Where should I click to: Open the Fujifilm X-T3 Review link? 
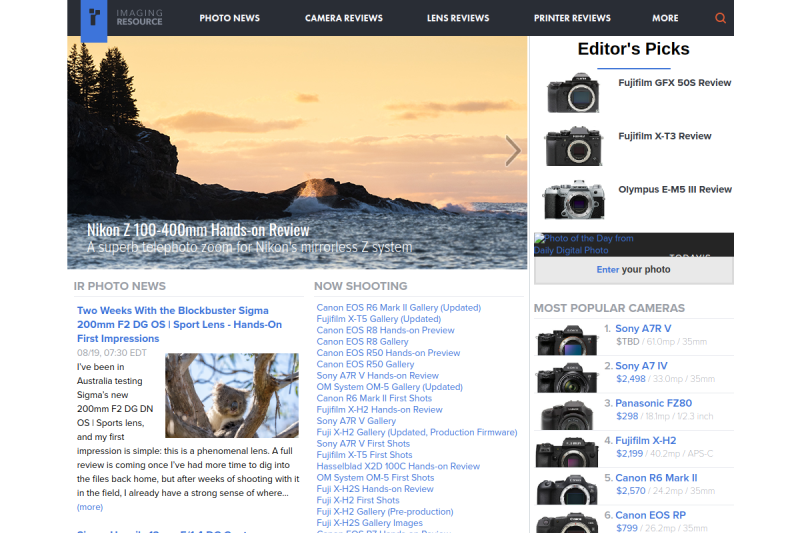[664, 136]
